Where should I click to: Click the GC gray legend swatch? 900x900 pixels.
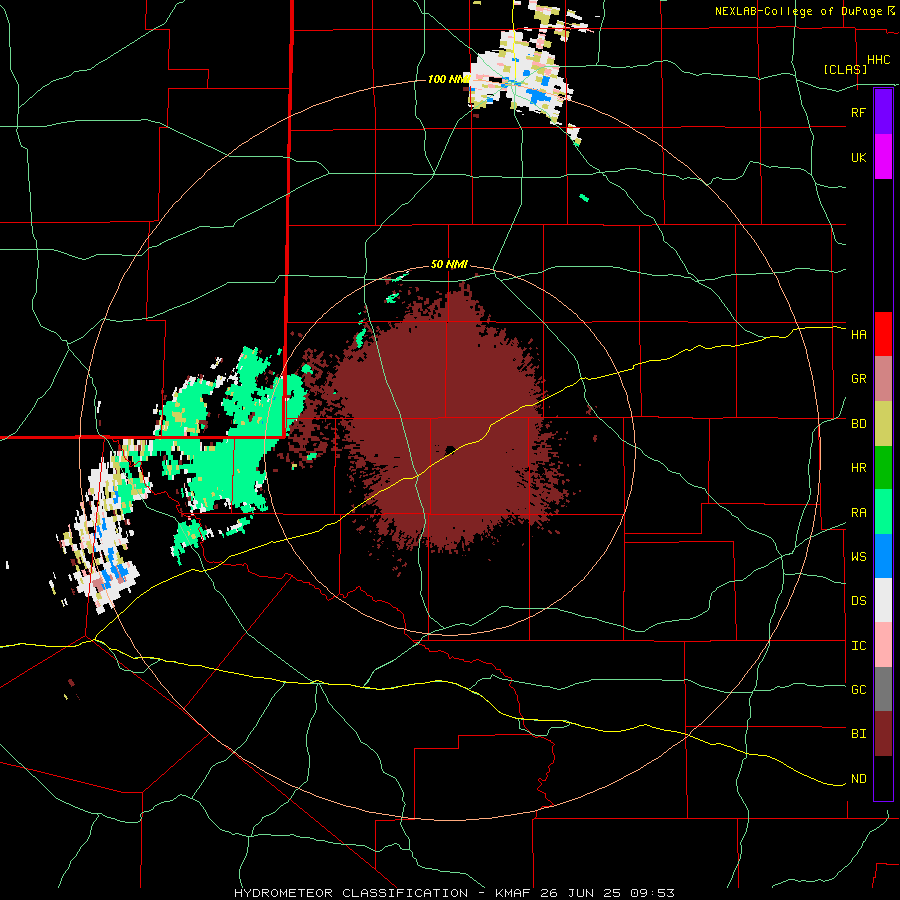click(x=883, y=689)
